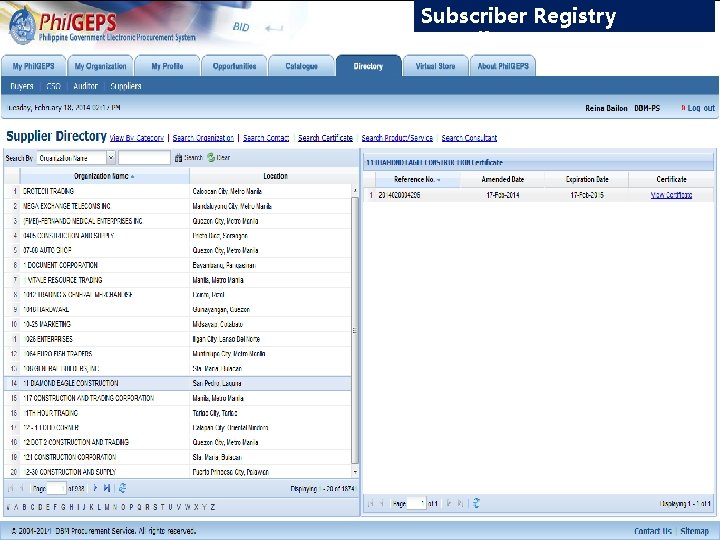The height and width of the screenshot is (540, 720).
Task: Select row 07-00 AUTO SHOP
Action: [177, 250]
